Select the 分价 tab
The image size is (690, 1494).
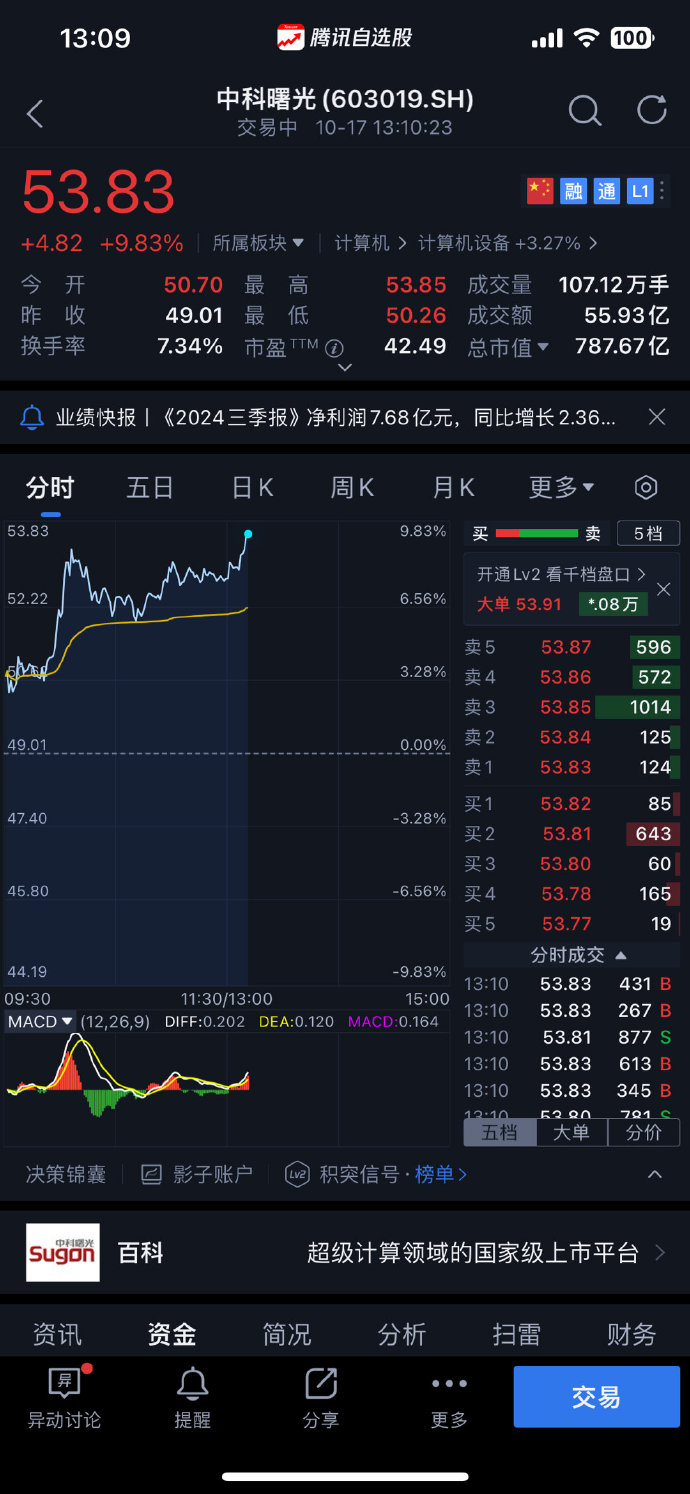point(643,1133)
